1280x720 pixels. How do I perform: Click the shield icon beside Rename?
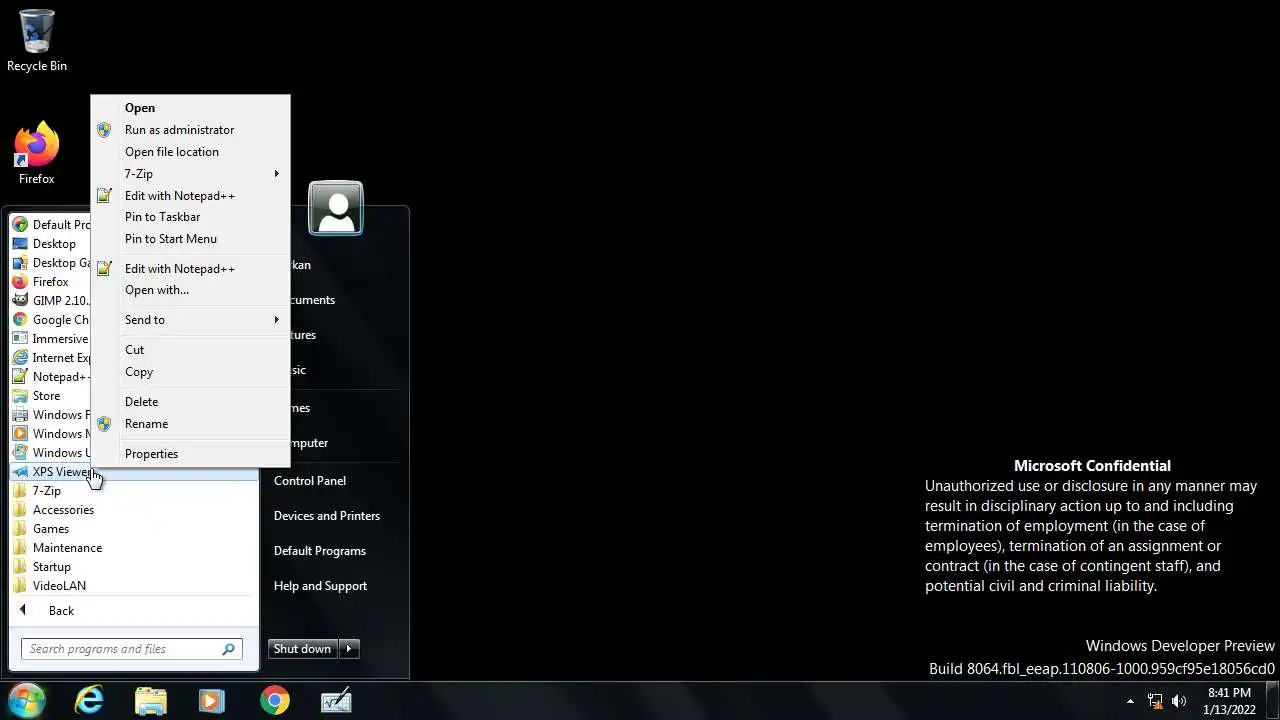point(104,424)
